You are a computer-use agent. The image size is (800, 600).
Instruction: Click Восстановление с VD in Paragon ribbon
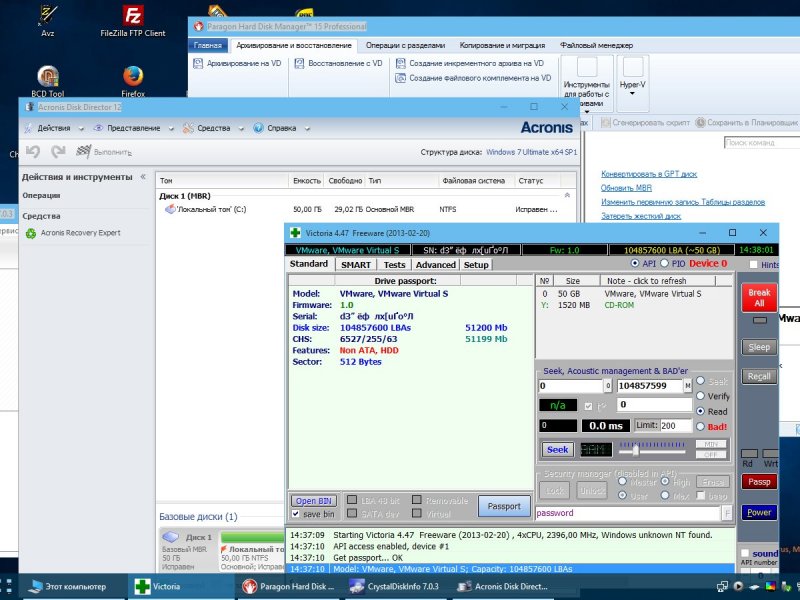338,63
